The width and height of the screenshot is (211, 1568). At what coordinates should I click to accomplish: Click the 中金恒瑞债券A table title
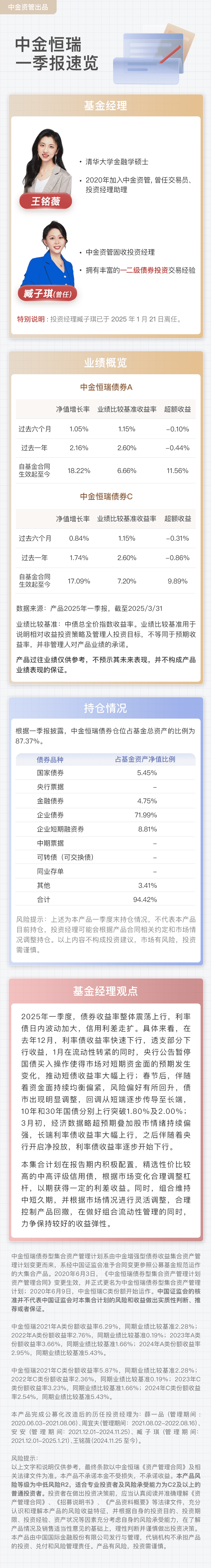(106, 387)
